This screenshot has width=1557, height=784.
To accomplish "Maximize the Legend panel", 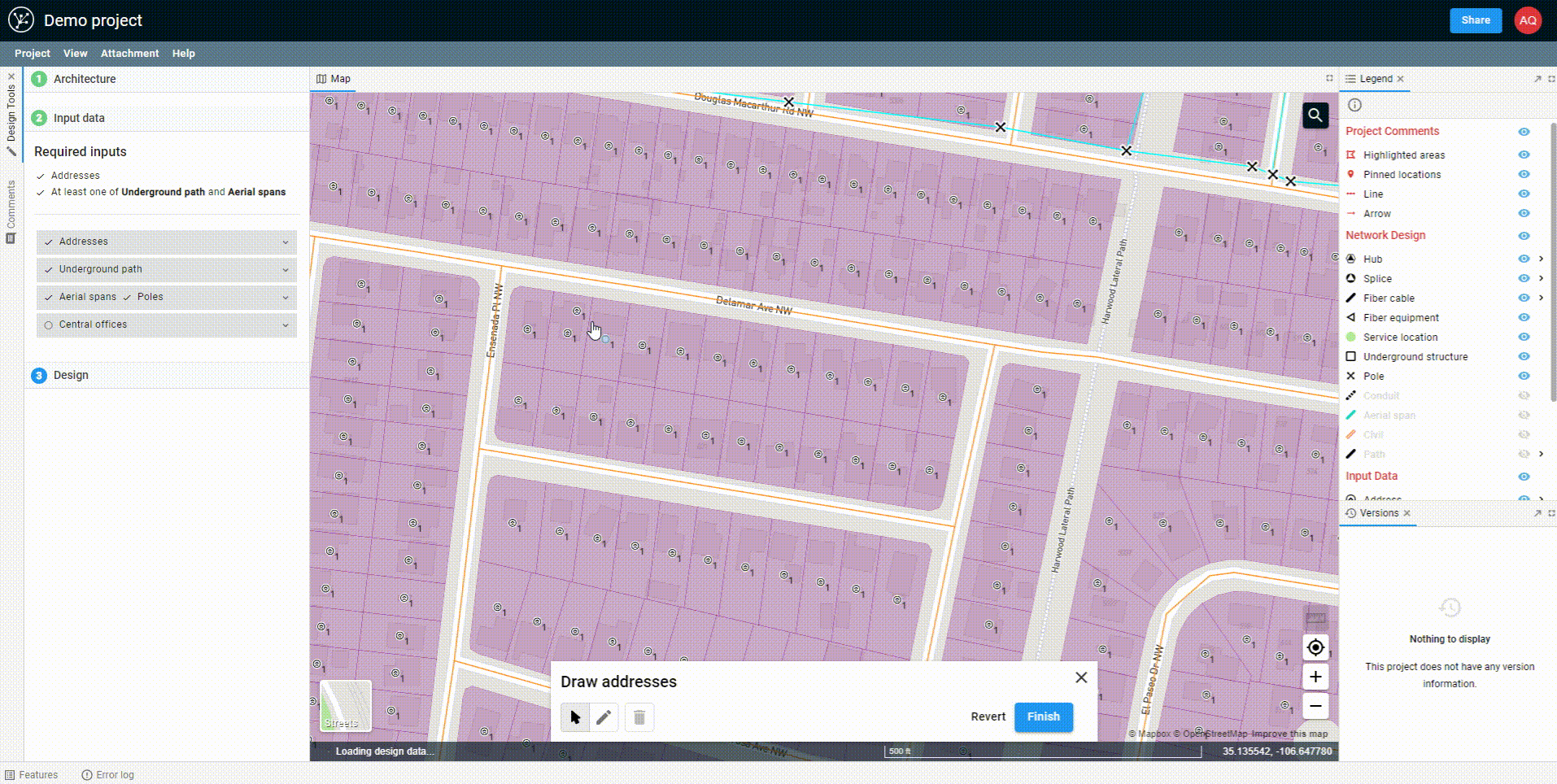I will [x=1551, y=79].
